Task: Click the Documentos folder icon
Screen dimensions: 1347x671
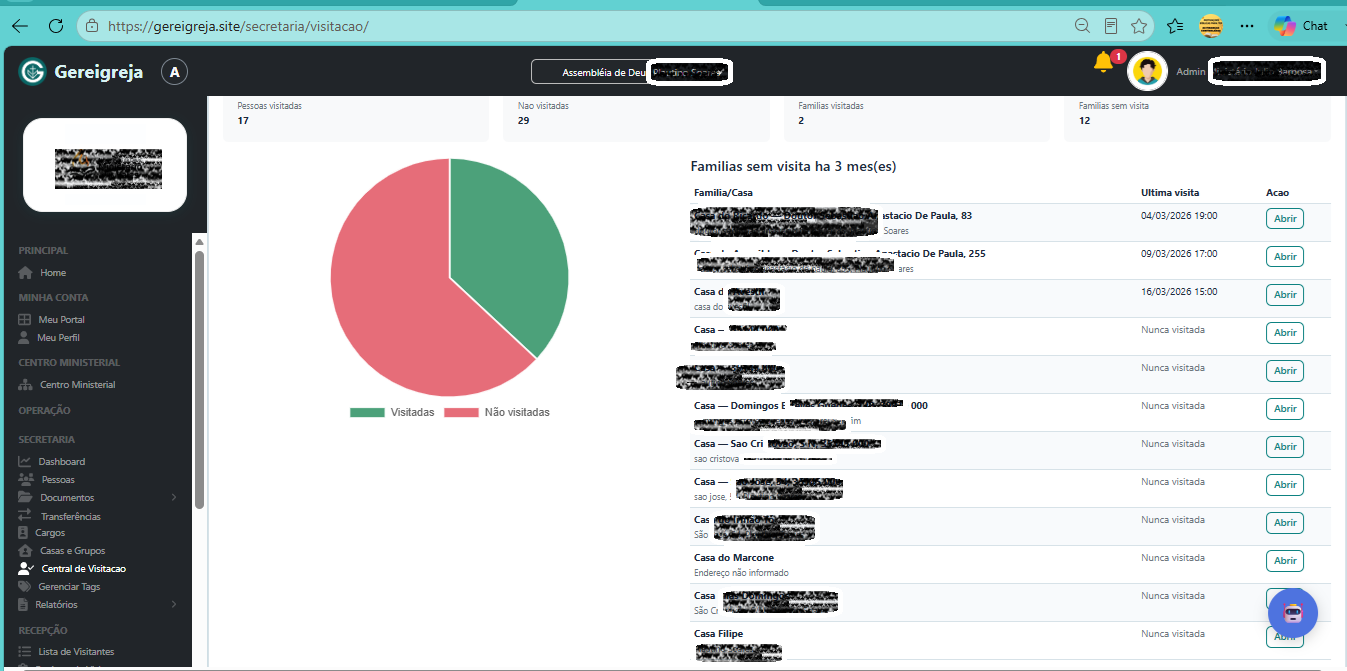Action: click(25, 497)
